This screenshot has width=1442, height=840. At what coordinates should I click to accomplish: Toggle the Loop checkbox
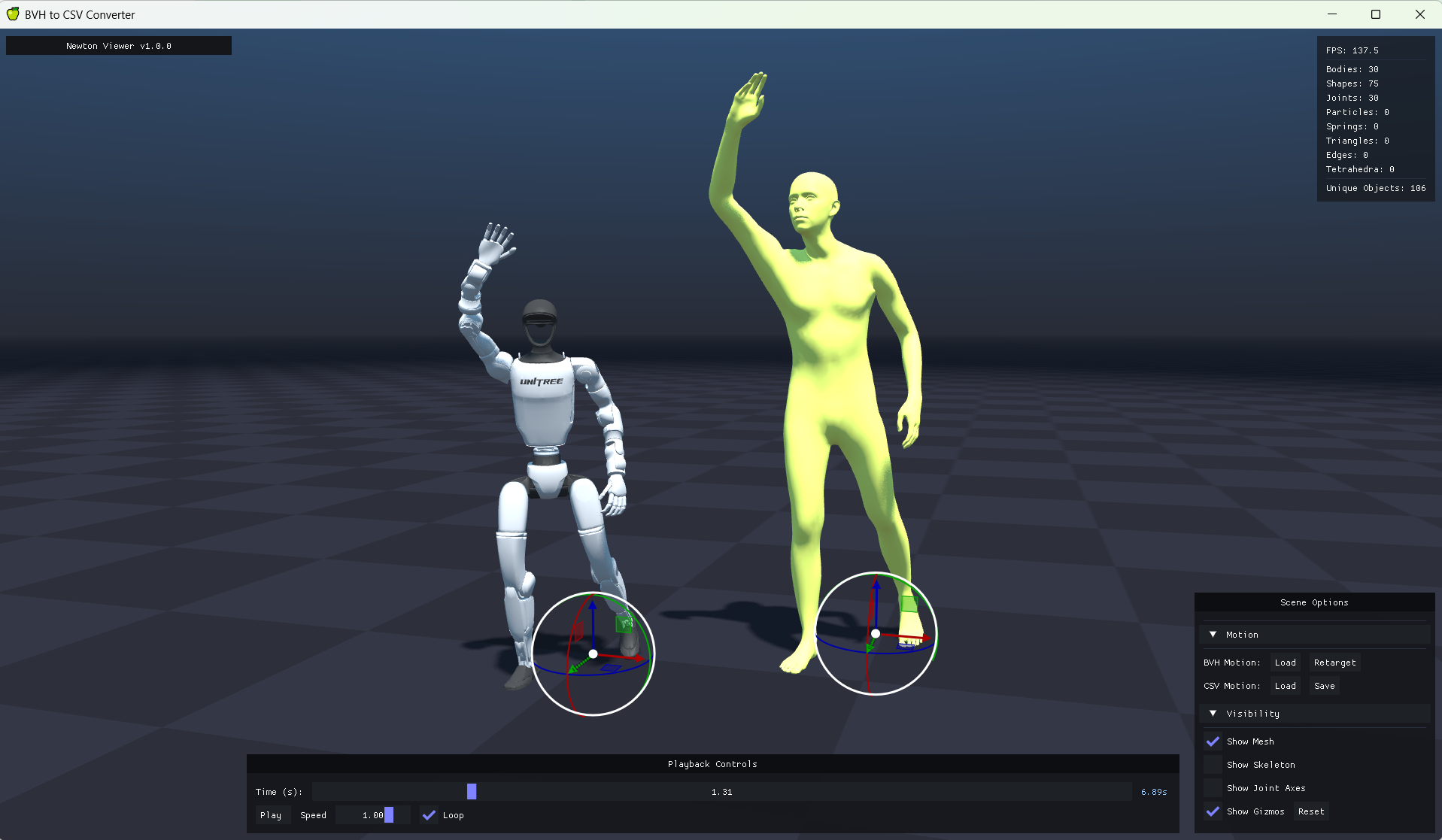(x=429, y=815)
